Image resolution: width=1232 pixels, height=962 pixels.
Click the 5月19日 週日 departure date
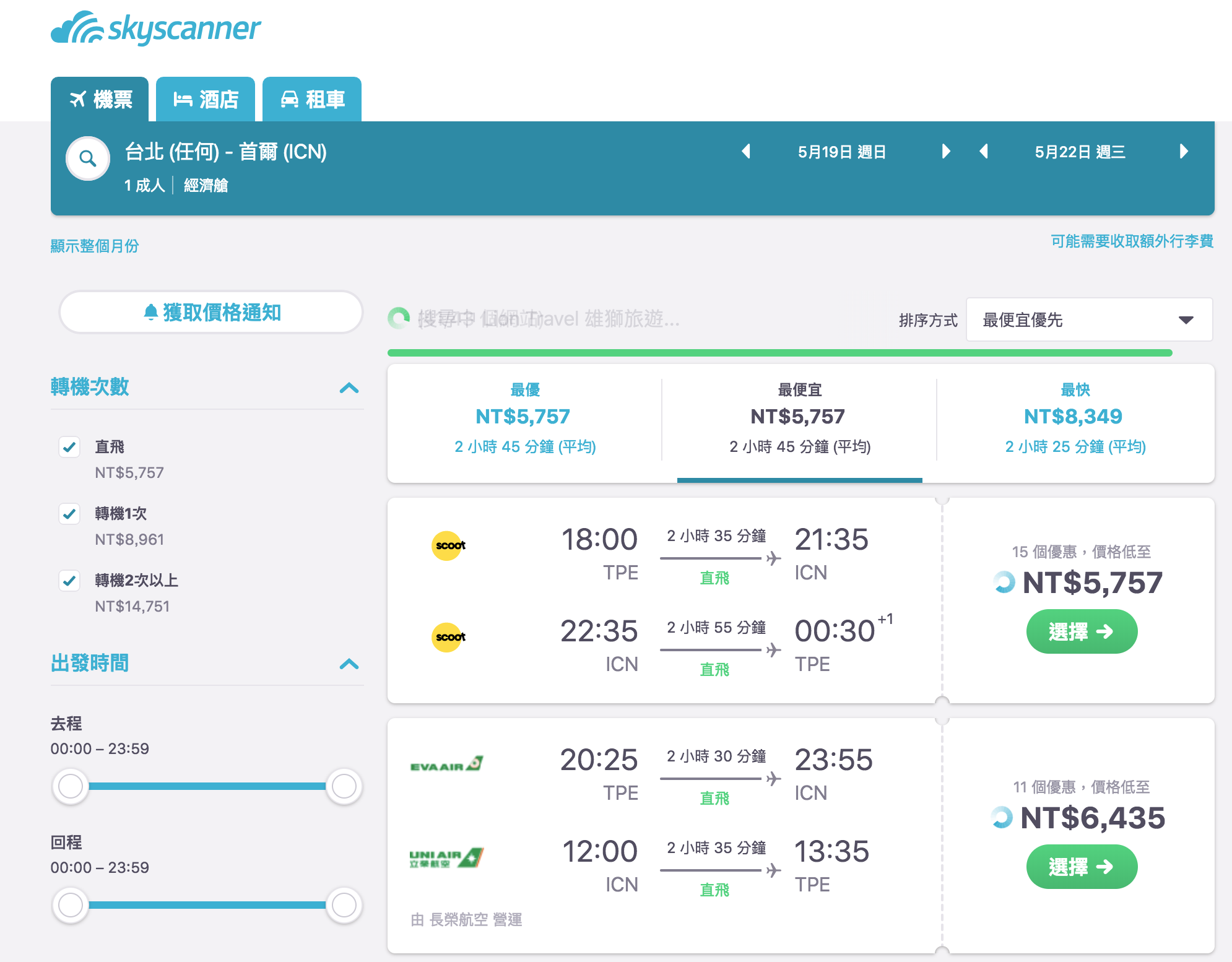pyautogui.click(x=842, y=152)
